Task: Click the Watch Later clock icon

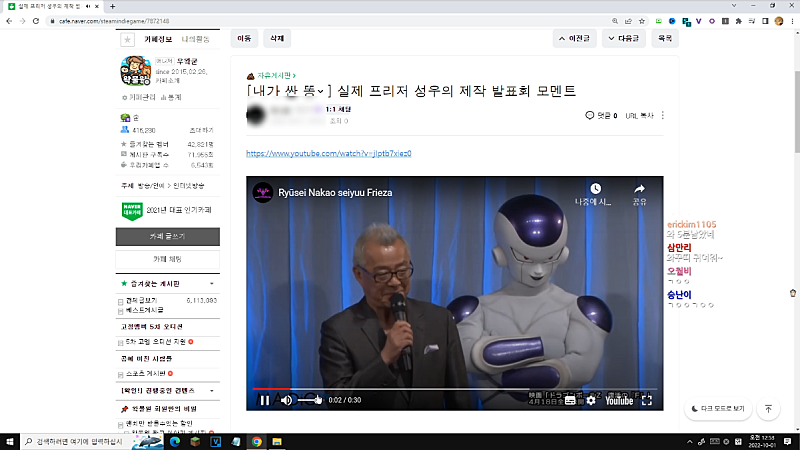Action: coord(595,190)
